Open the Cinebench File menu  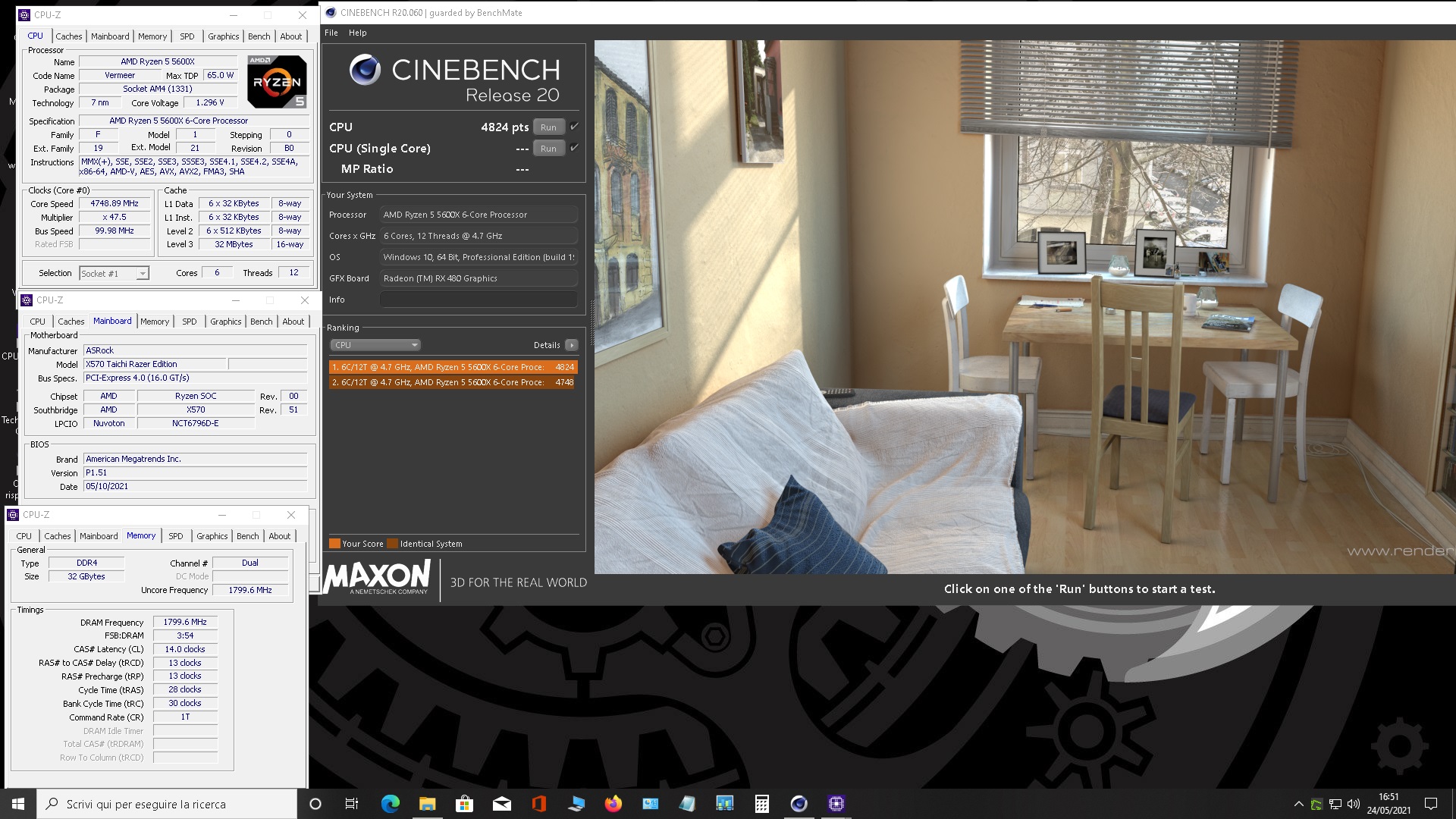(x=331, y=33)
